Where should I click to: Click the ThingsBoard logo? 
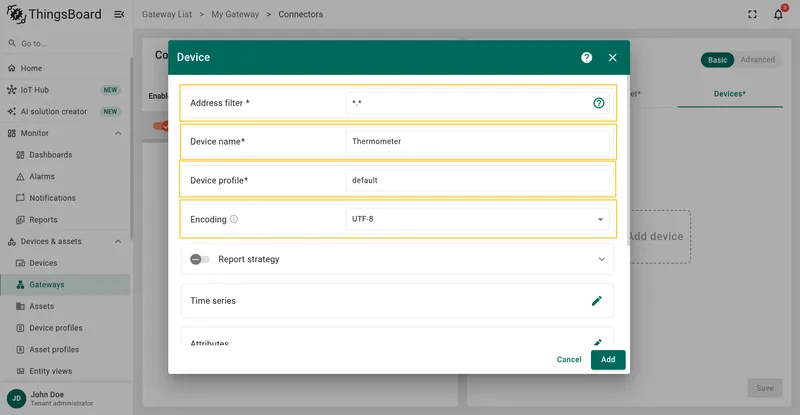[54, 14]
